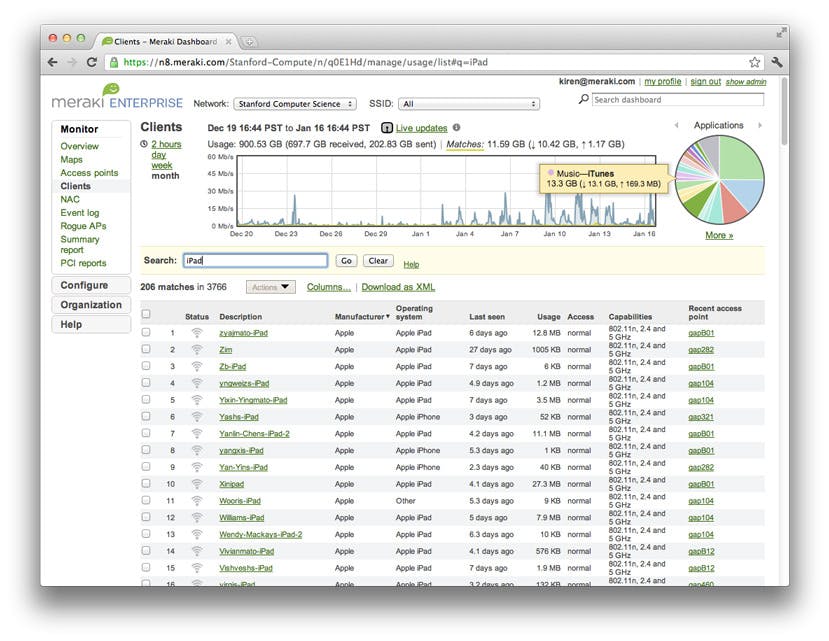Open the Network dropdown Stanford Computer Science
Screen dimensions: 829x641
(295, 104)
